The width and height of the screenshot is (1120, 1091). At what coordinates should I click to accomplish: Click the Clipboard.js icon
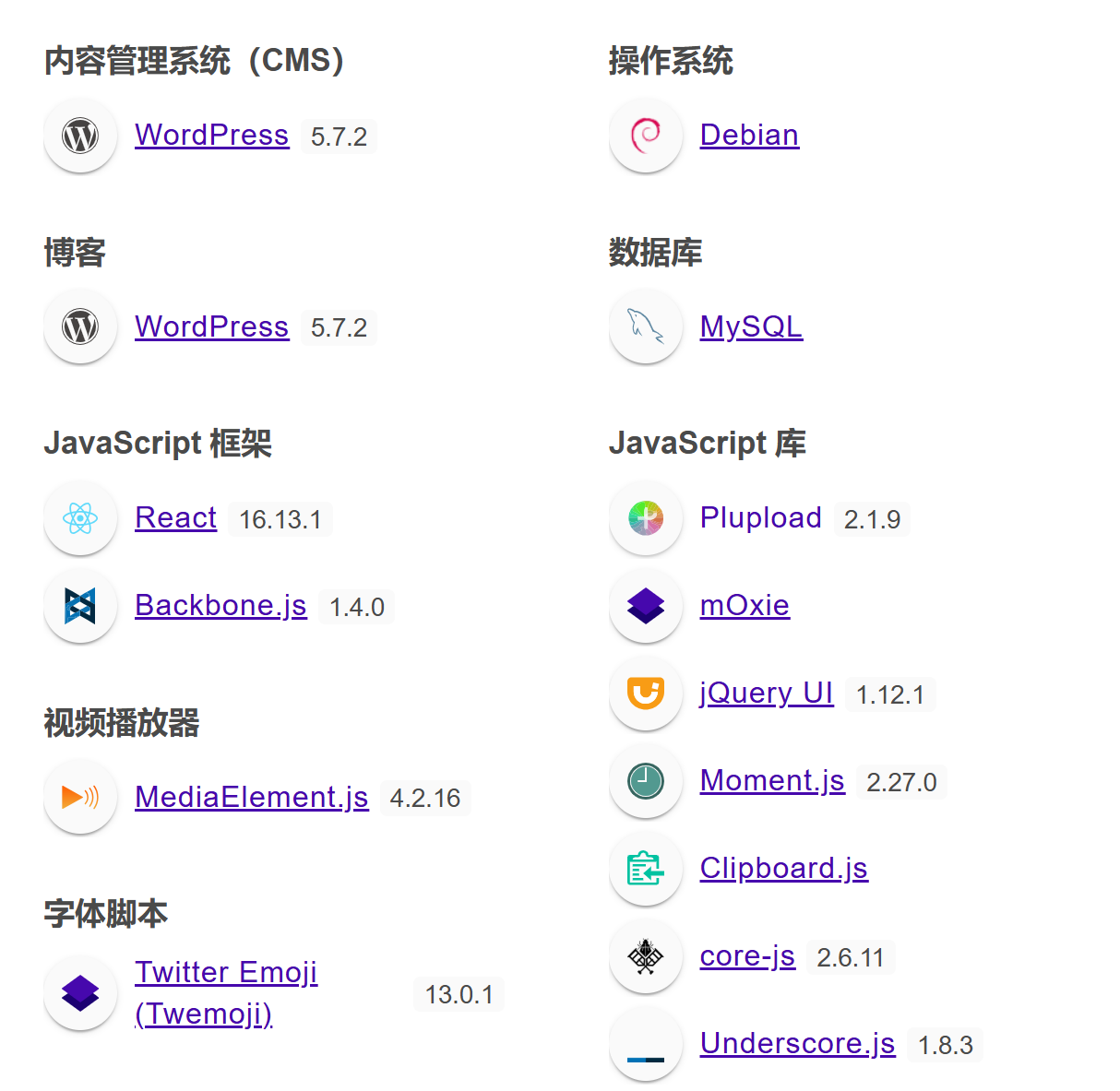646,869
